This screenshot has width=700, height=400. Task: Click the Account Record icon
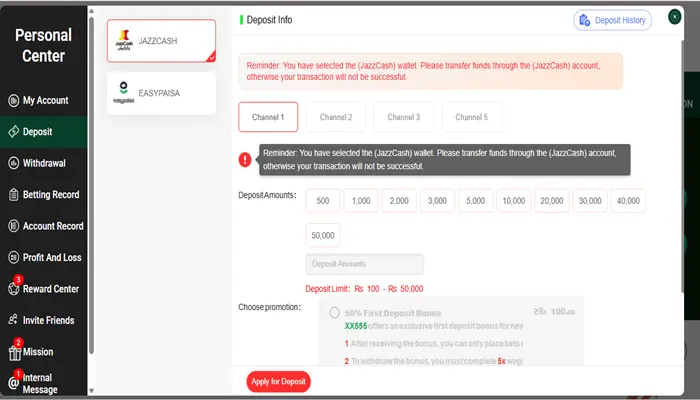tap(14, 226)
